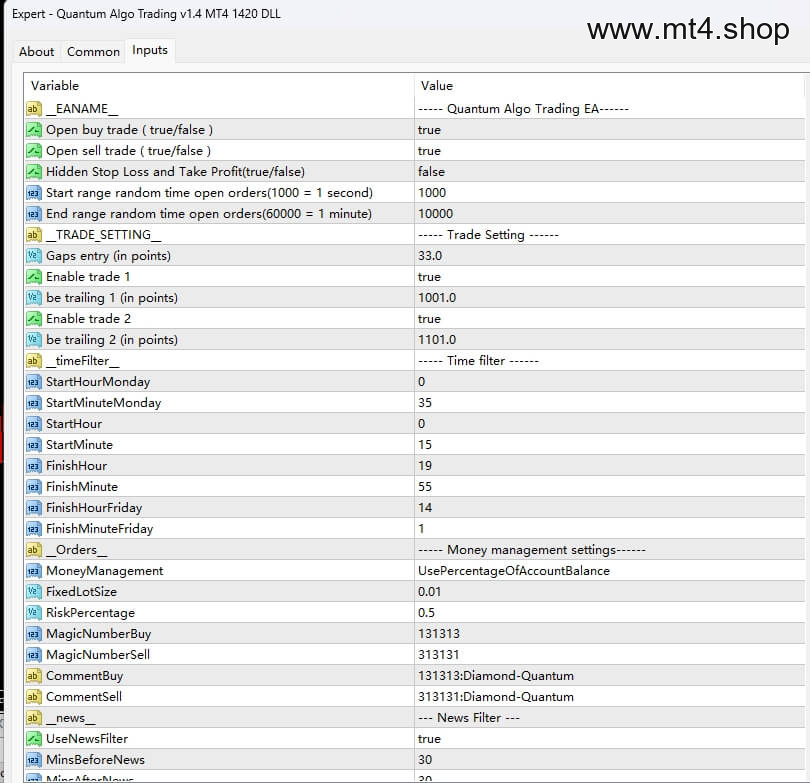The image size is (810, 783).
Task: Toggle the Open sell trade value true
Action: (x=429, y=151)
